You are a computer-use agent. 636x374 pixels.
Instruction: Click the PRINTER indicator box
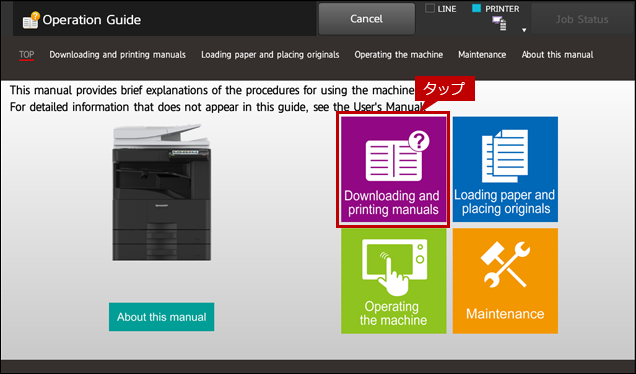[x=477, y=9]
